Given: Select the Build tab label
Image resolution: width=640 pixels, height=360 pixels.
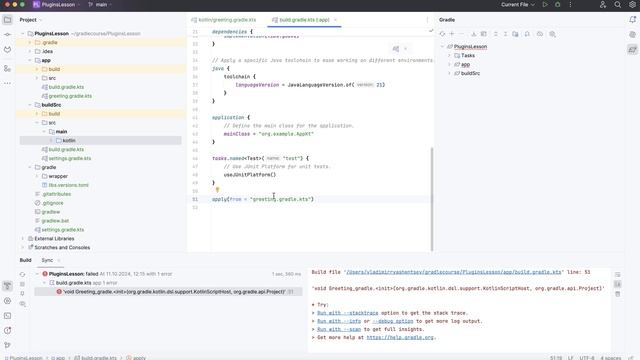Looking at the screenshot, I should coord(25,260).
